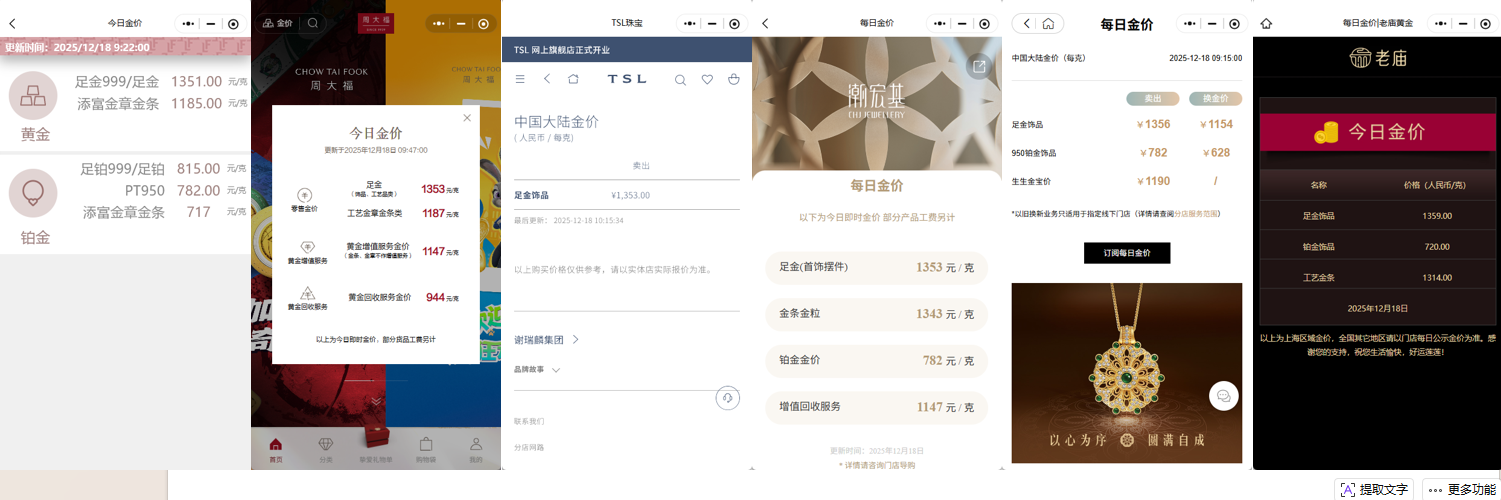Screen dimensions: 1501x500
Task: Go back using arrow in 今日金价 first panel
Action: [12, 23]
